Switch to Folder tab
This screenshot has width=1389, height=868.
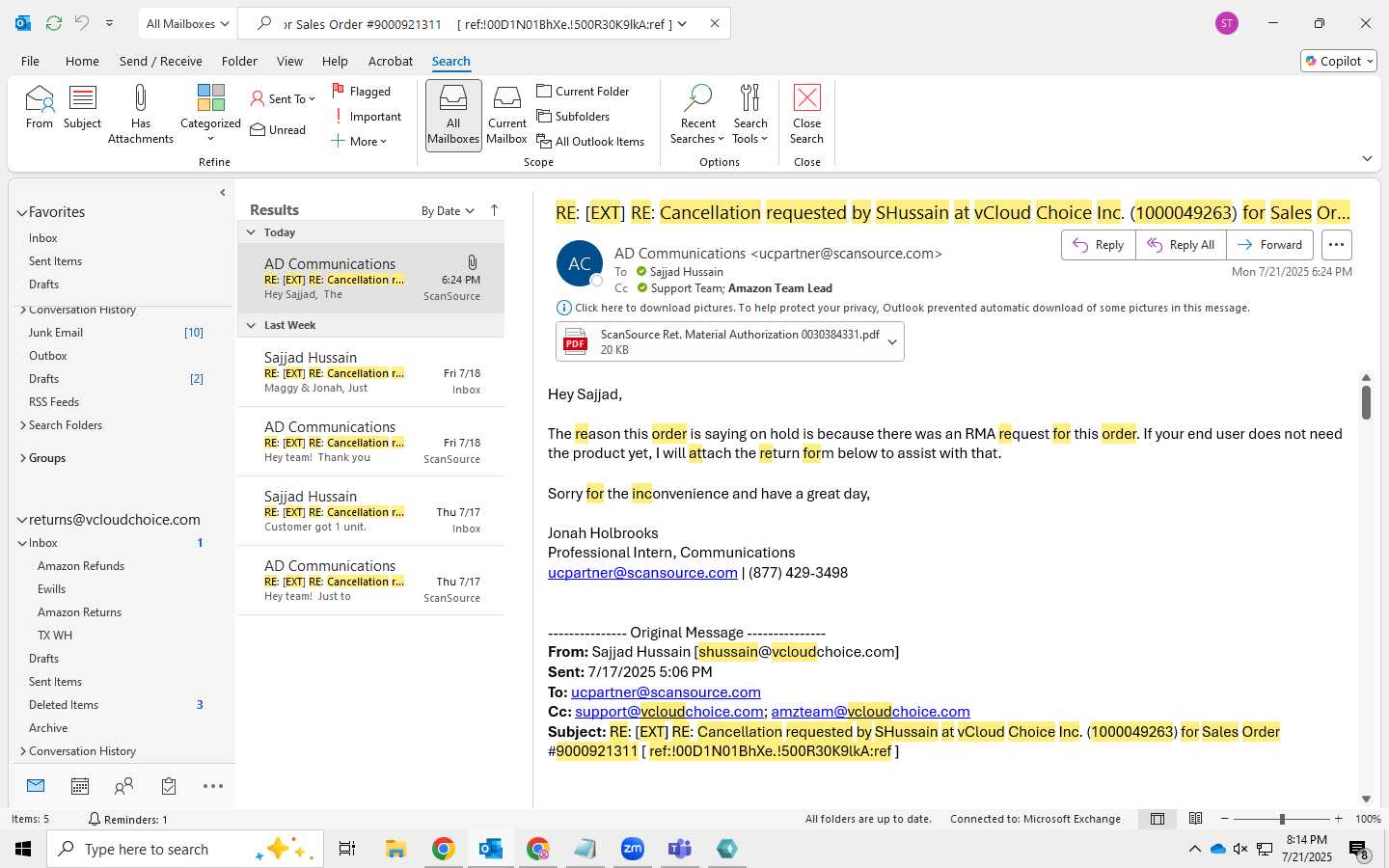(239, 61)
